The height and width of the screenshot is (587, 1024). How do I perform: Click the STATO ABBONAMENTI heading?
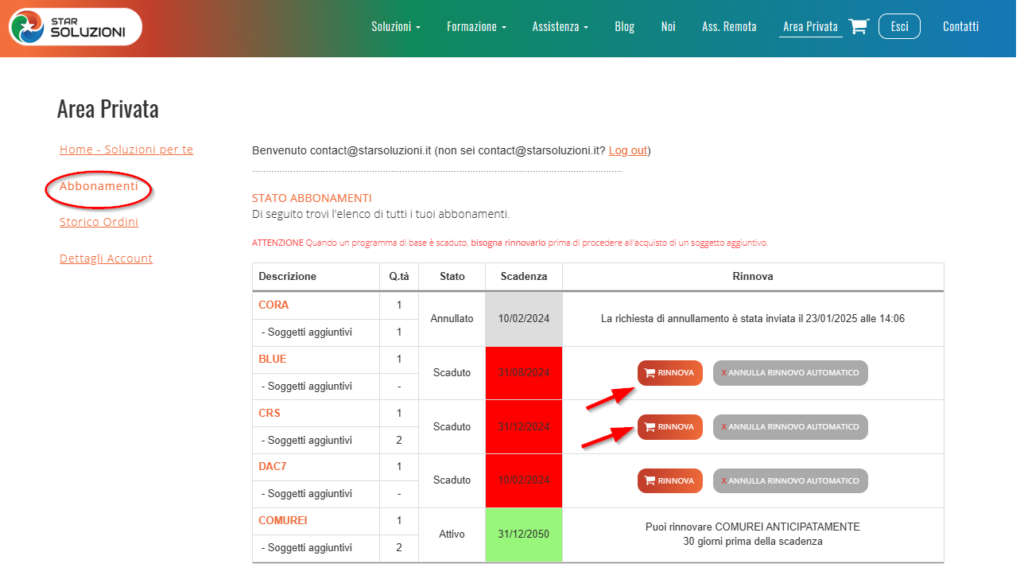(x=312, y=198)
